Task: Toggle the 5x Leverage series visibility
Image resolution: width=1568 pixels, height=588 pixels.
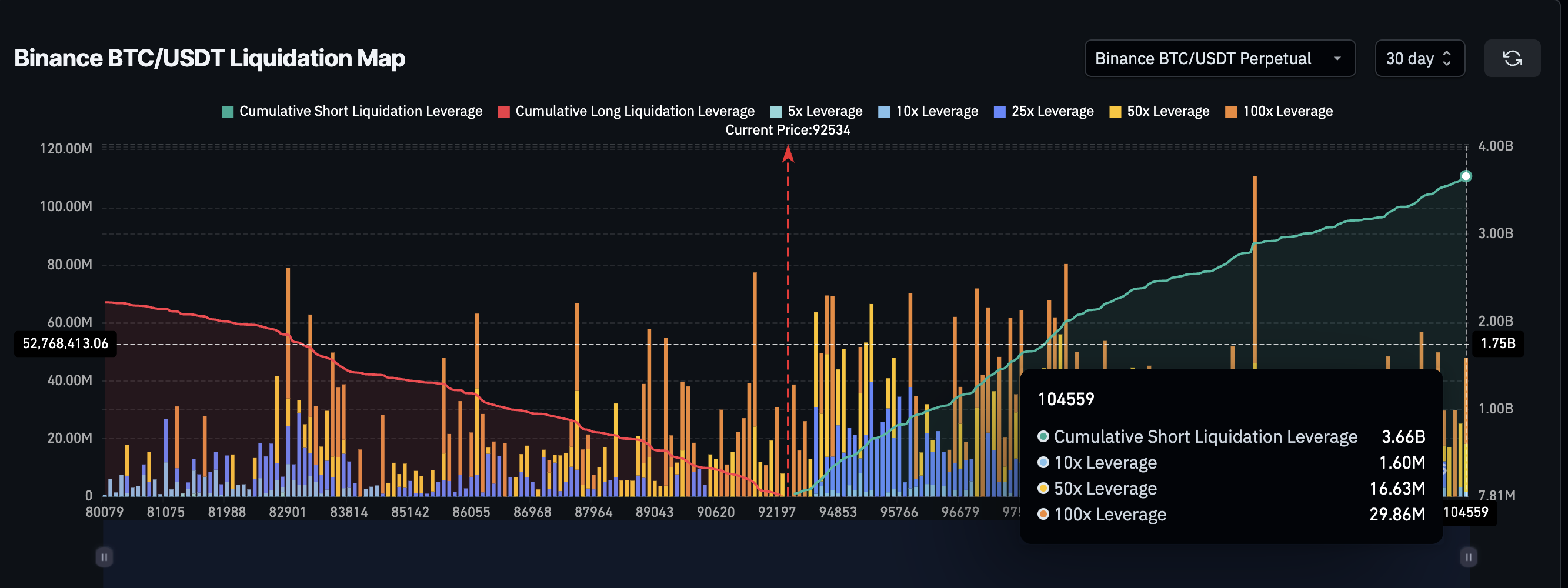Action: click(777, 111)
